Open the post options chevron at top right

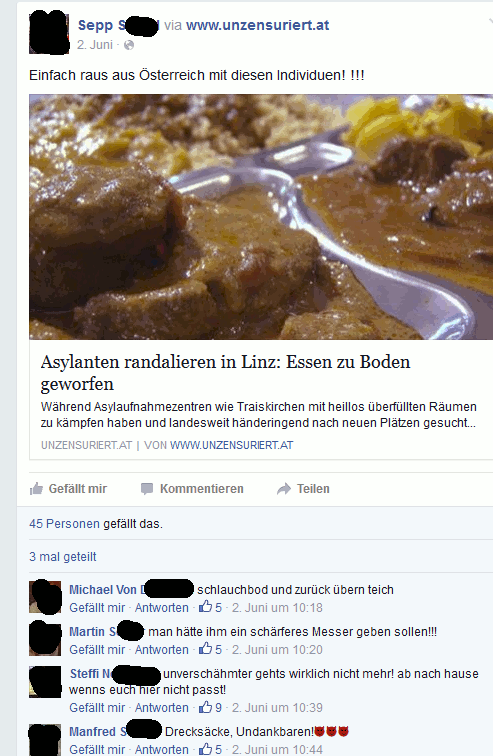point(490,22)
